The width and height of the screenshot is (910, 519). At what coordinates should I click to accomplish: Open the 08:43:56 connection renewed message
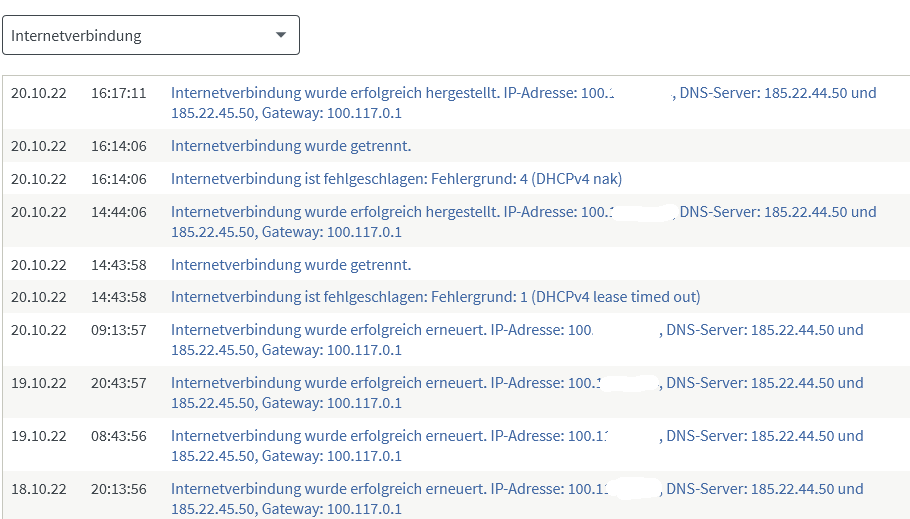[517, 445]
